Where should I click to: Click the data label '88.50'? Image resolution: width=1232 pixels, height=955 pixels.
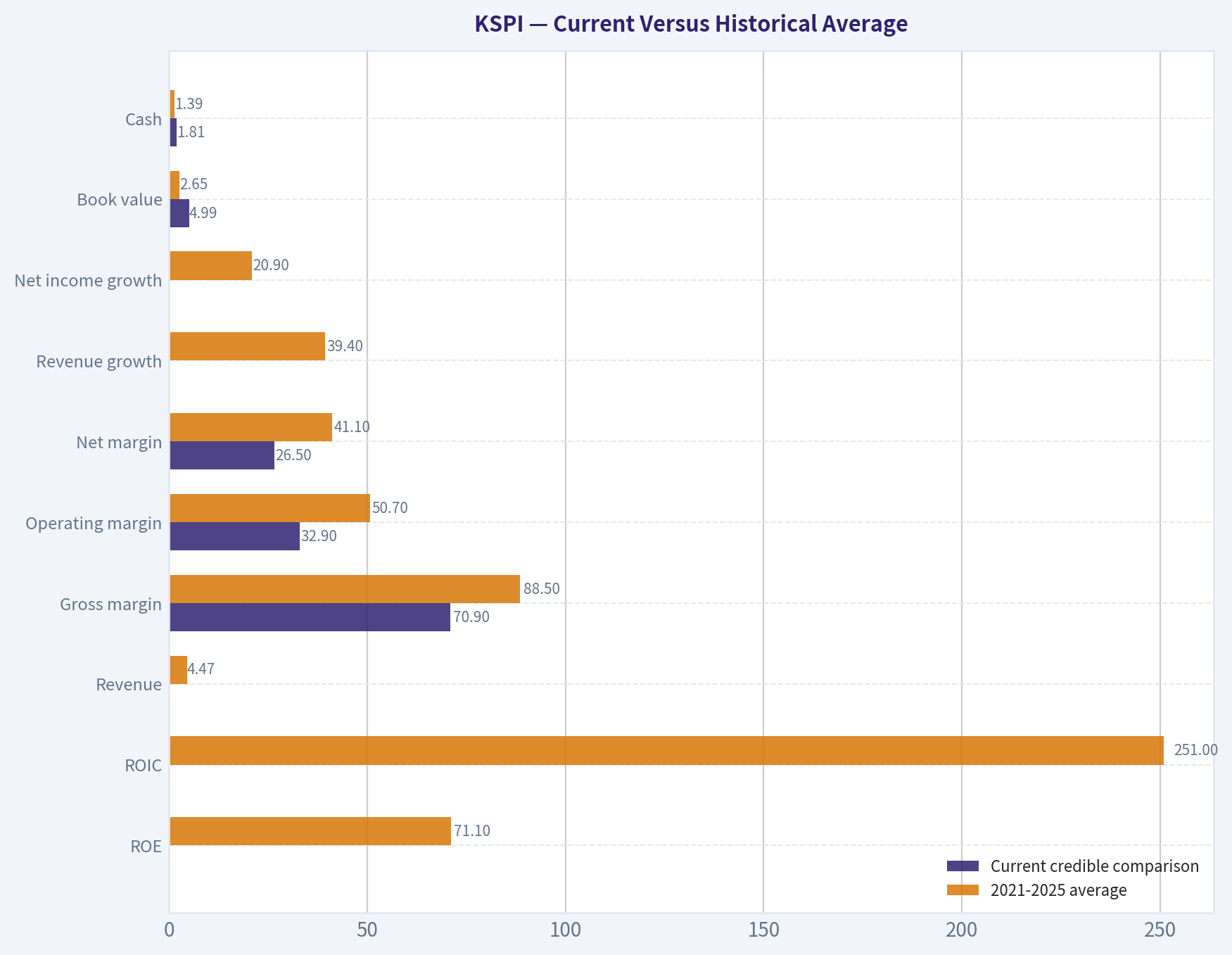pos(542,589)
